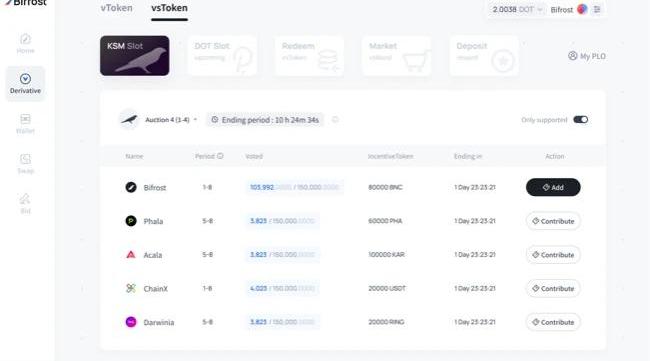This screenshot has height=361, width=650.
Task: Open the Home sidebar icon
Action: [x=25, y=44]
